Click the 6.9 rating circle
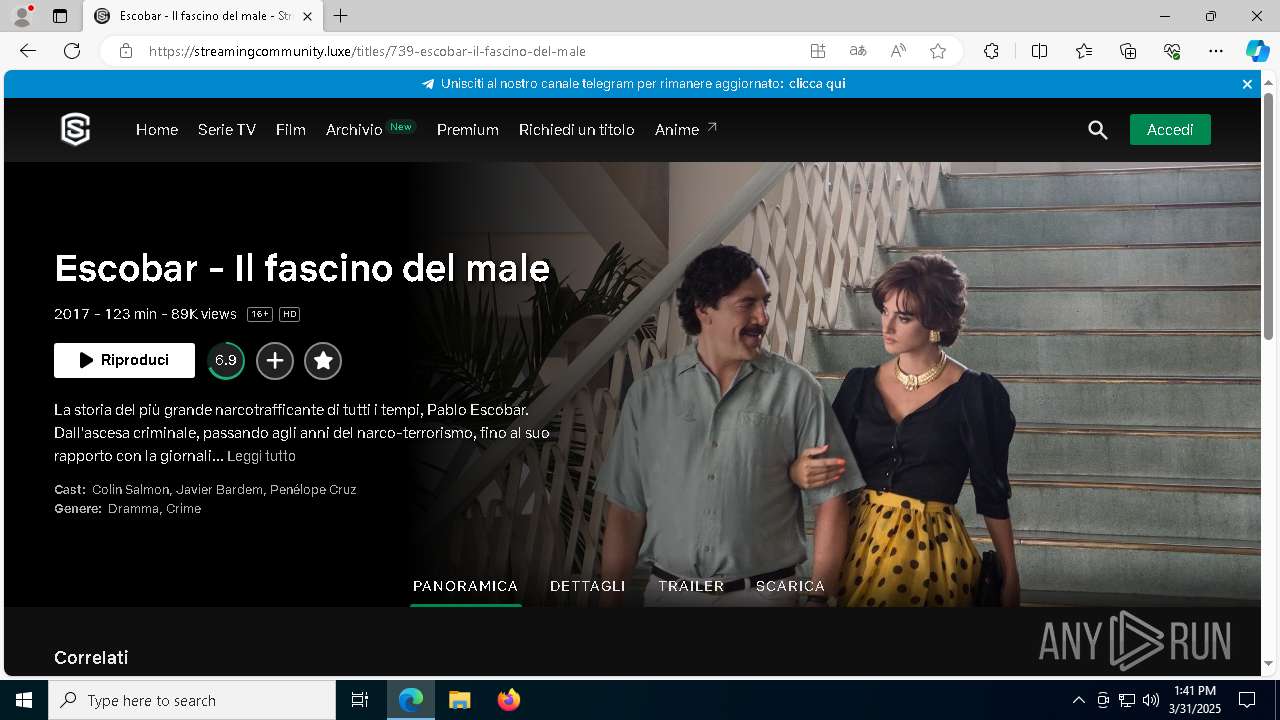The image size is (1280, 720). pos(226,361)
